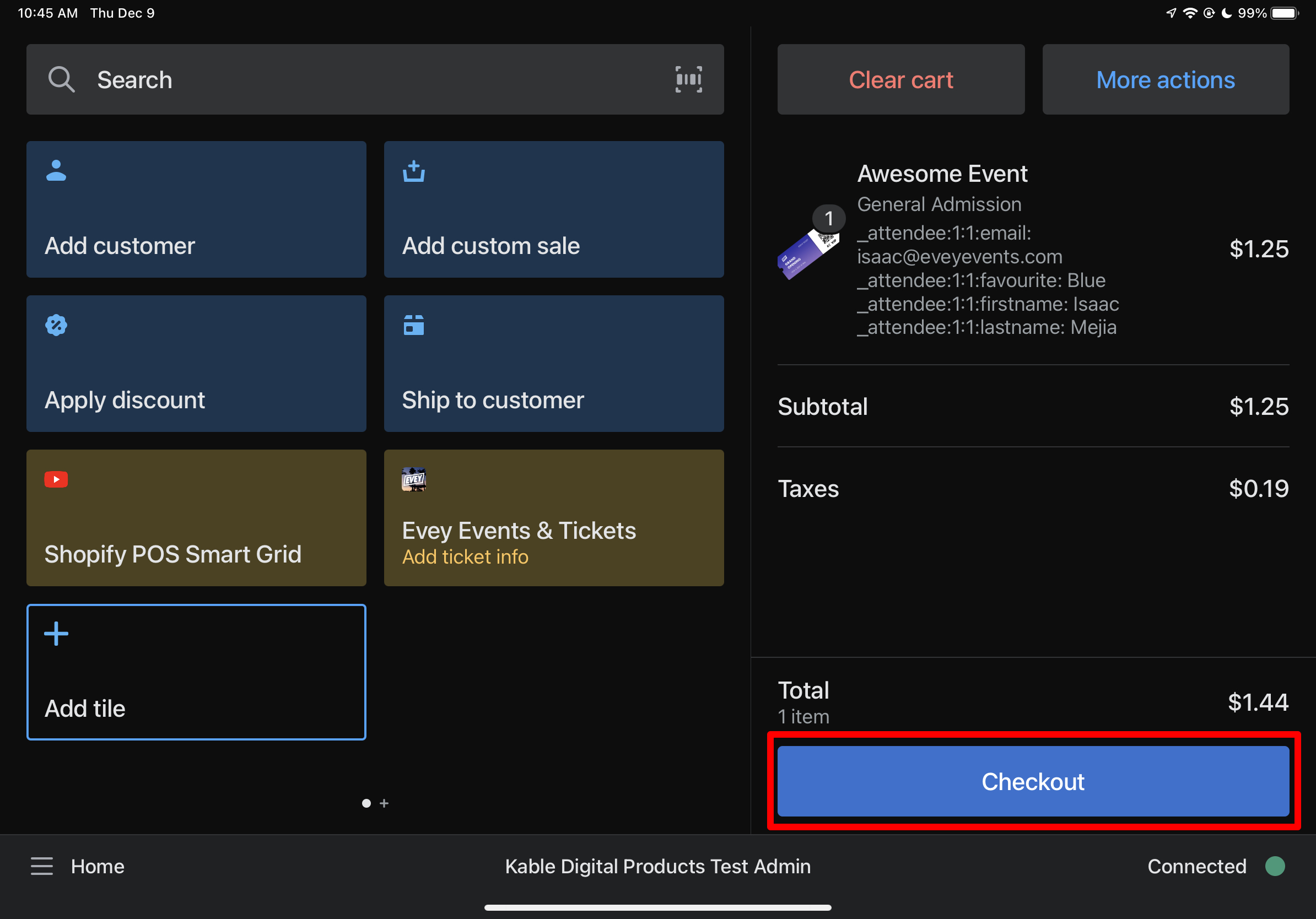Select the first grid page dot

[x=366, y=803]
